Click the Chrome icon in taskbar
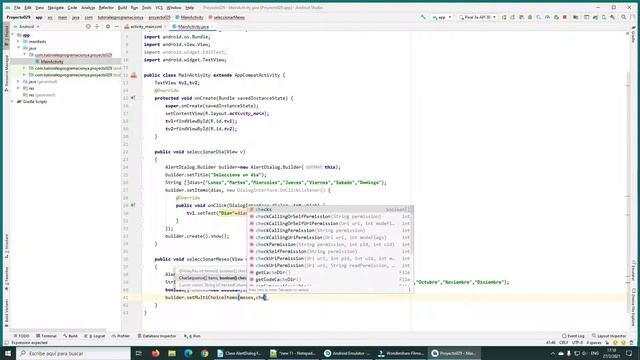This screenshot has height=360, width=640. tap(204, 353)
